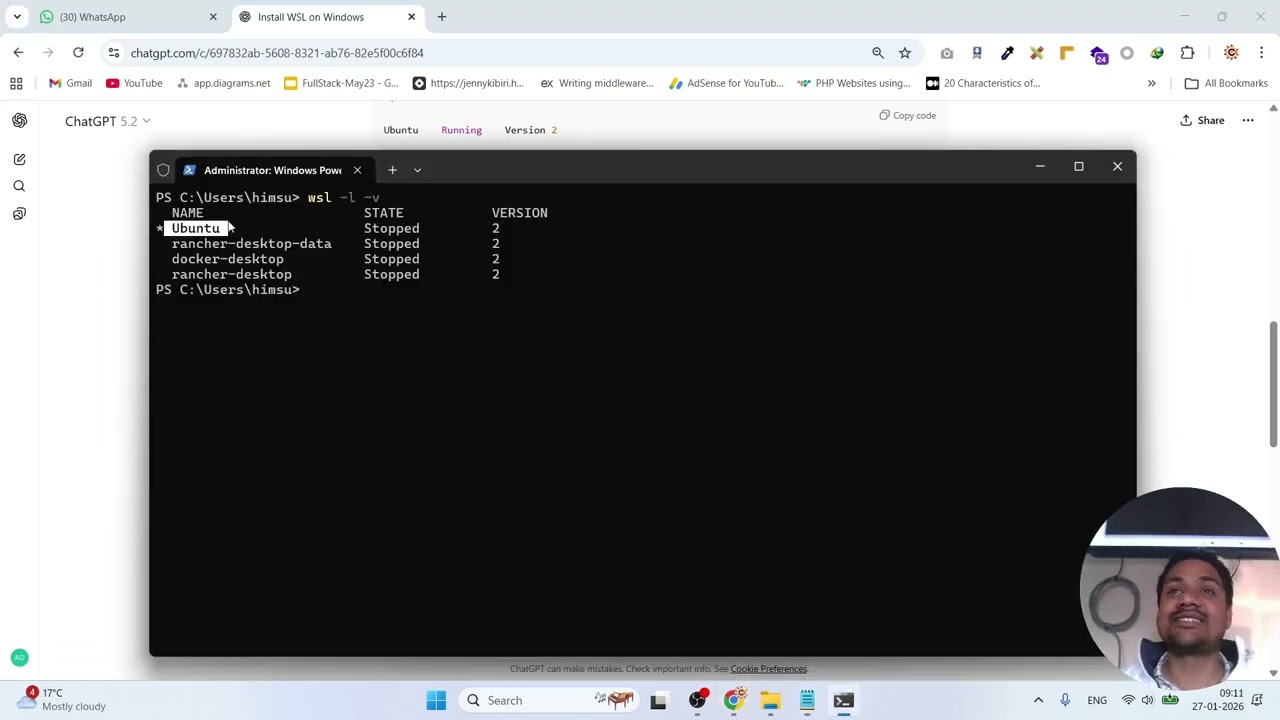Open Notepad from taskbar
The width and height of the screenshot is (1280, 720).
(807, 701)
